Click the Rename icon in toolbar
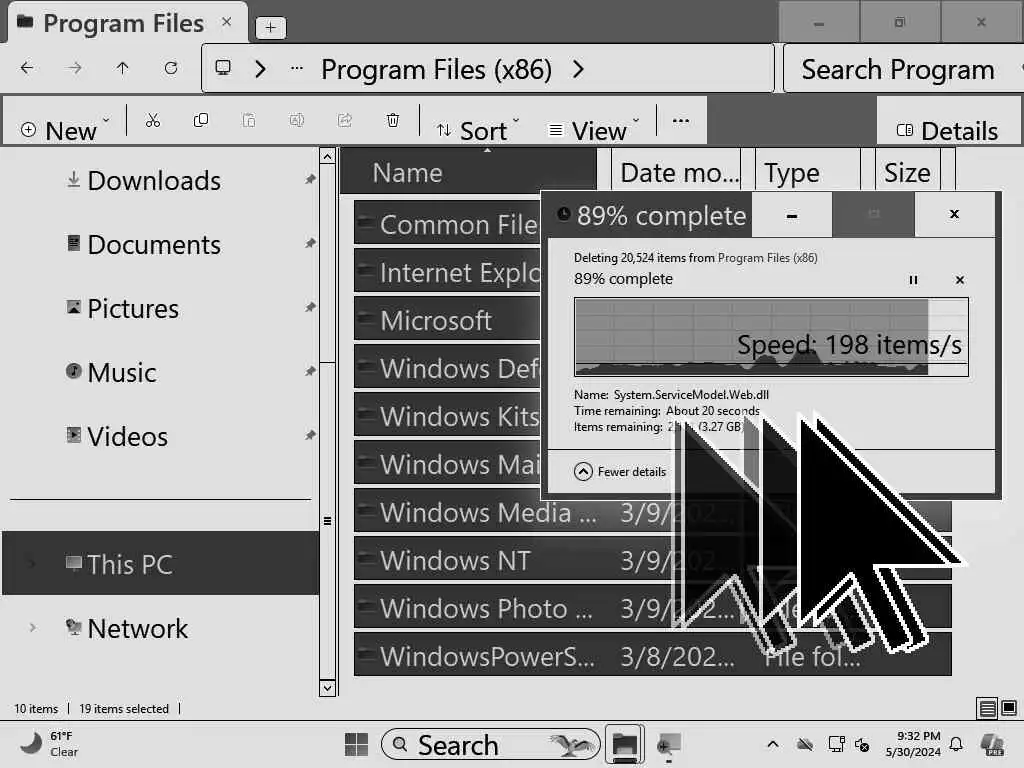Viewport: 1024px width, 768px height. pyautogui.click(x=296, y=120)
